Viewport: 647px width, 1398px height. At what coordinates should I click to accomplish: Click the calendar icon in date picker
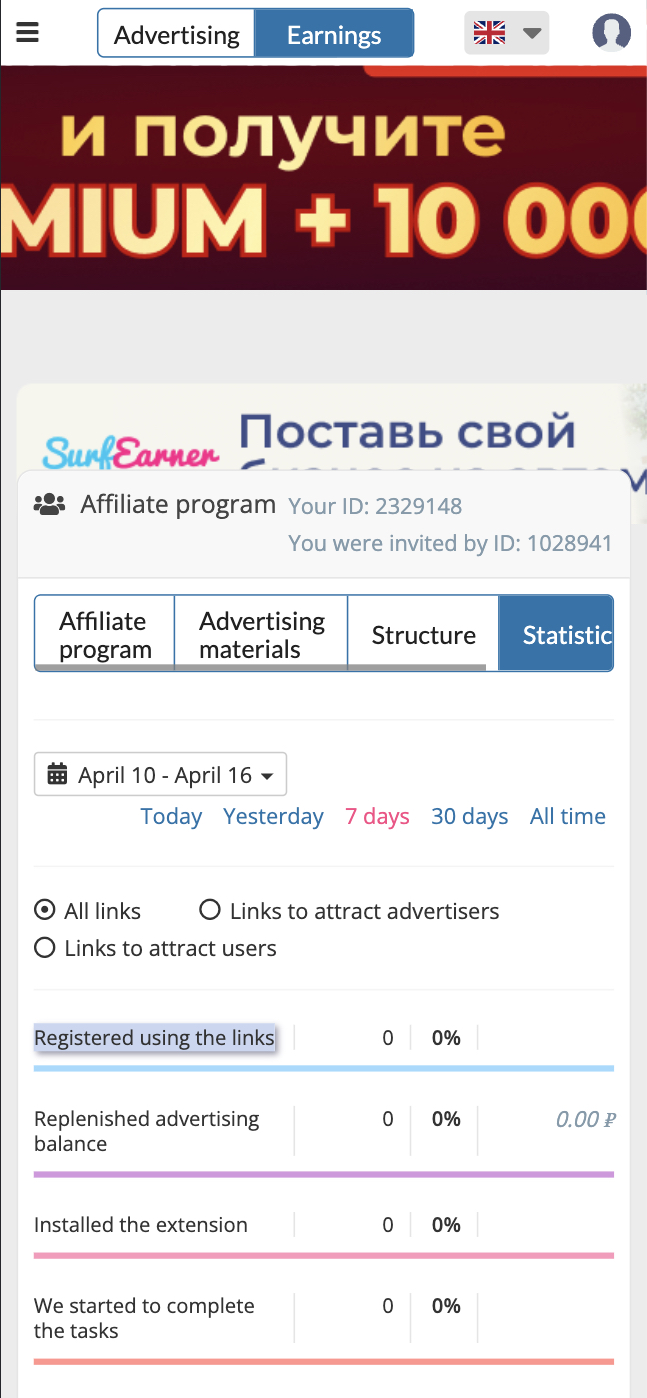pyautogui.click(x=57, y=774)
